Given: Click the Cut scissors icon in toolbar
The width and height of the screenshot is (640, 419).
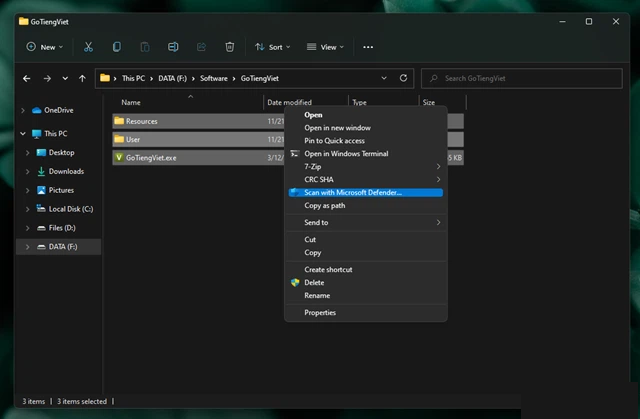Looking at the screenshot, I should [88, 47].
